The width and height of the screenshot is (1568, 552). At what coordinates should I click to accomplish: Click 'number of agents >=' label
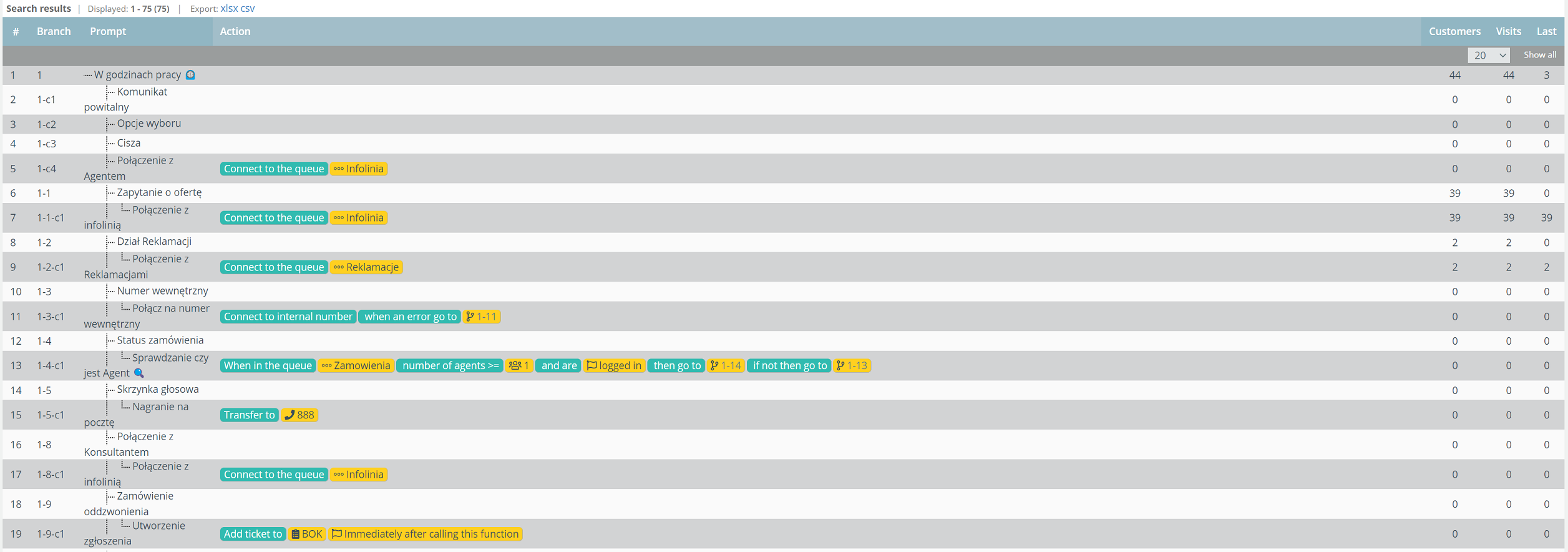[450, 366]
